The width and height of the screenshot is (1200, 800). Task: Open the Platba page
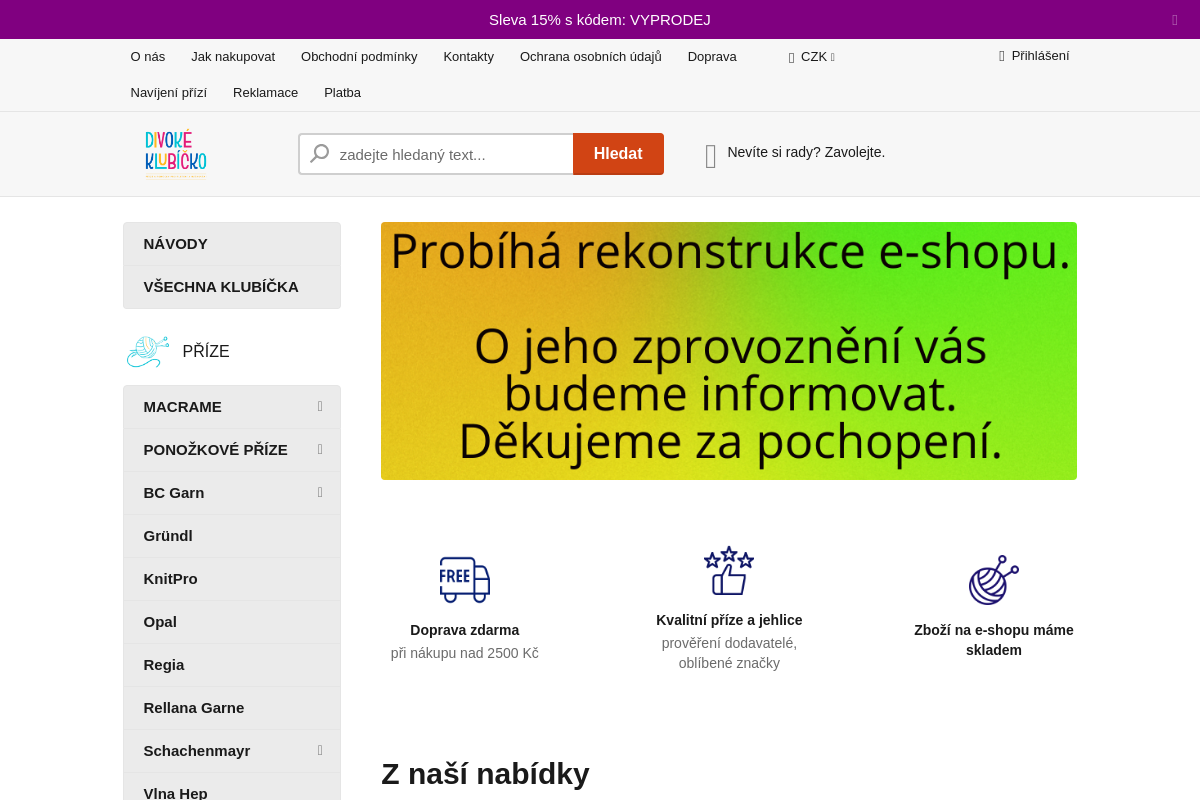tap(342, 93)
